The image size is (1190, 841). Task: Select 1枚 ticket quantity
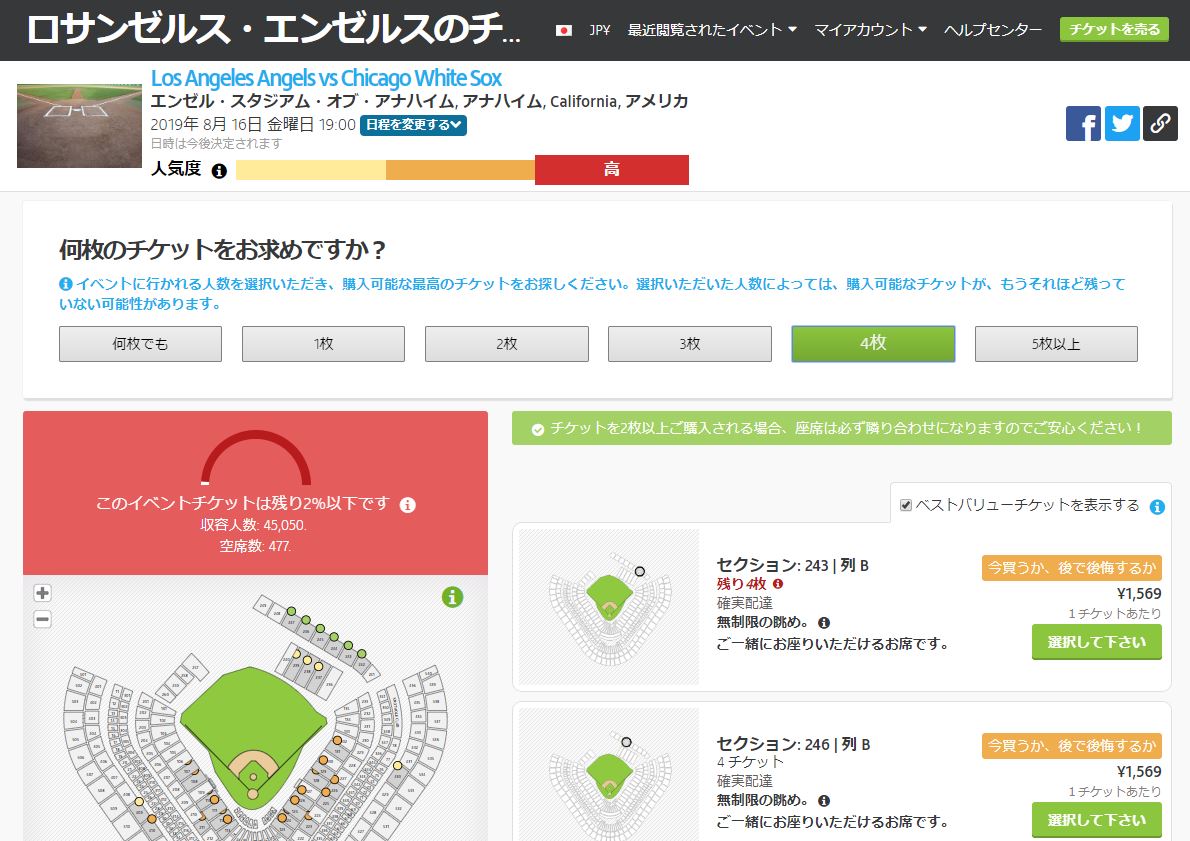(323, 344)
